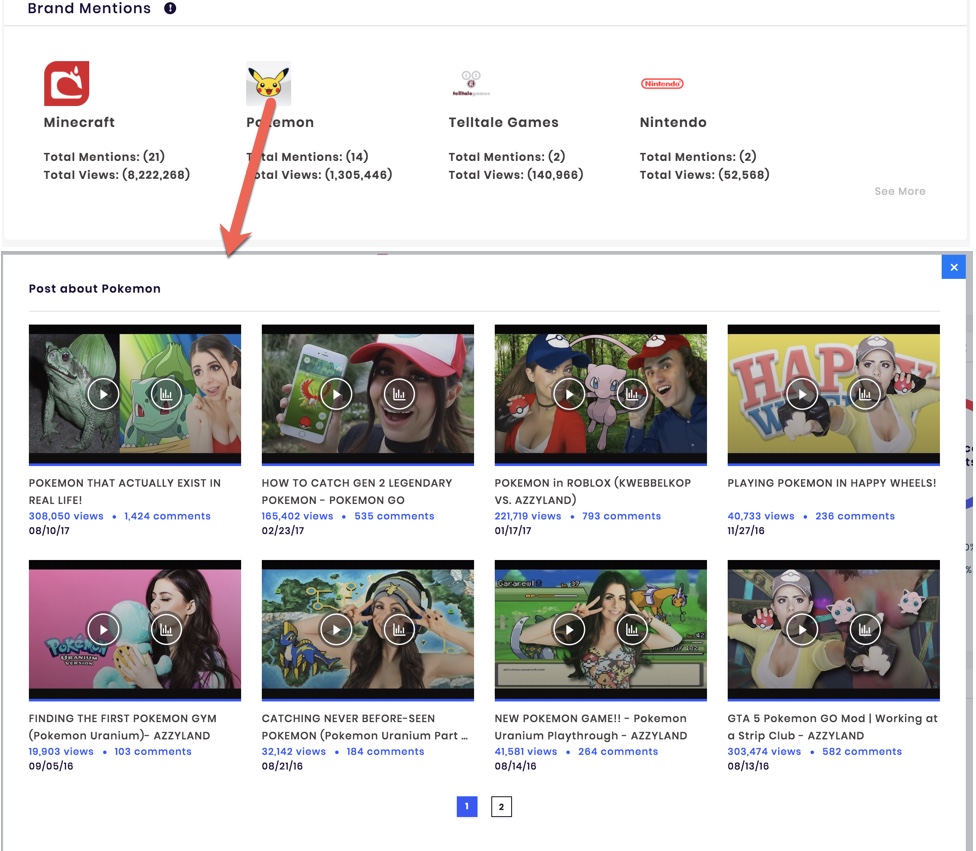Image resolution: width=976 pixels, height=851 pixels.
Task: Open 'CATCHING NEVER BEFORE-SEEN POKEMON' title
Action: (365, 726)
